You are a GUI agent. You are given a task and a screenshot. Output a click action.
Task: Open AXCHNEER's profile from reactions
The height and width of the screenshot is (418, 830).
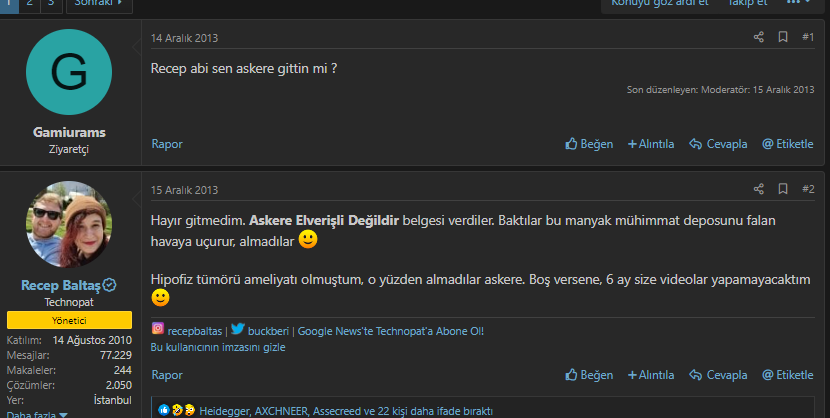pos(281,411)
